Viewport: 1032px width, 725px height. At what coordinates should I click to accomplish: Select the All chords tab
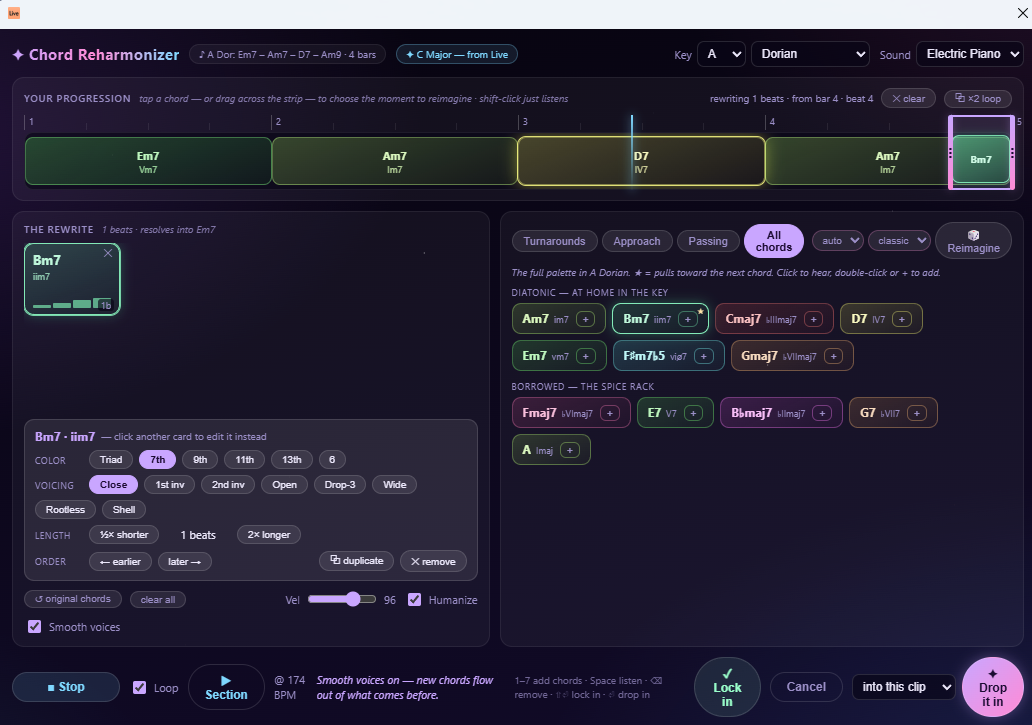[x=773, y=241]
